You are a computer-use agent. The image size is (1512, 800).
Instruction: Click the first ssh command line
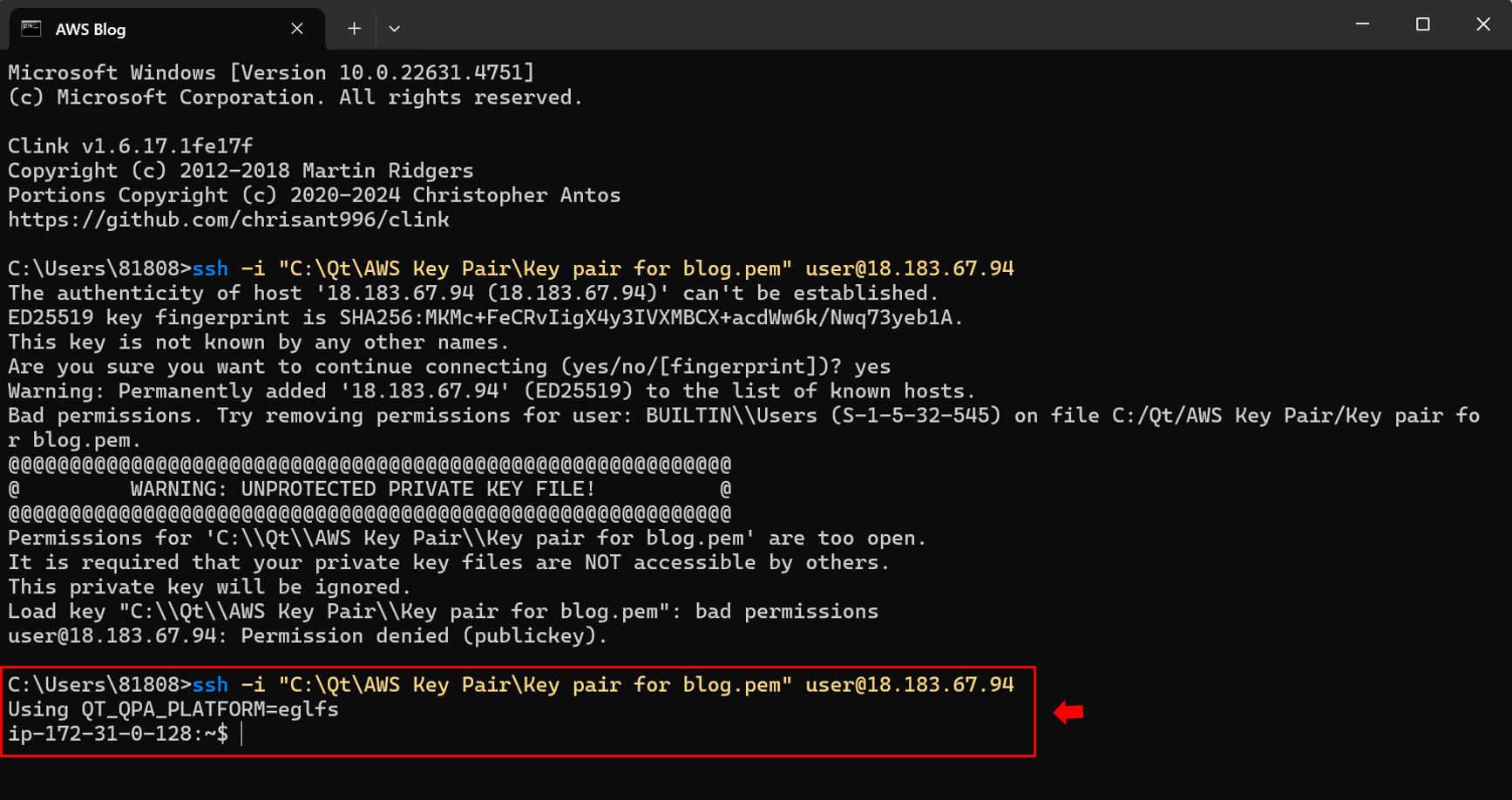coord(601,268)
